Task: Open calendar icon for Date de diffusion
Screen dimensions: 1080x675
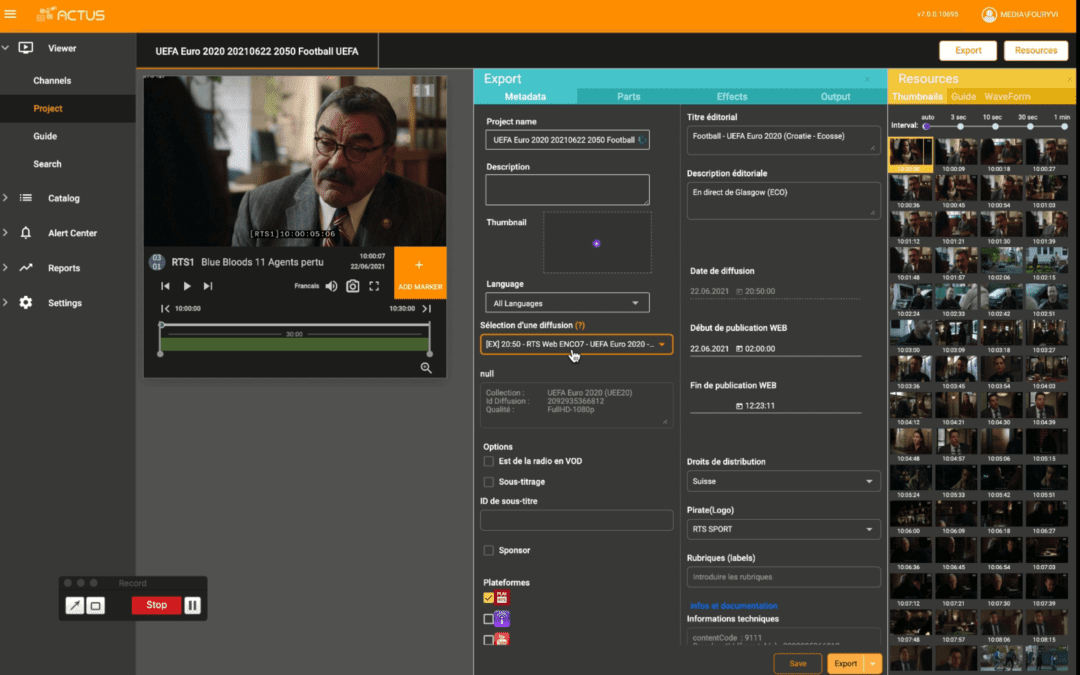Action: click(739, 291)
